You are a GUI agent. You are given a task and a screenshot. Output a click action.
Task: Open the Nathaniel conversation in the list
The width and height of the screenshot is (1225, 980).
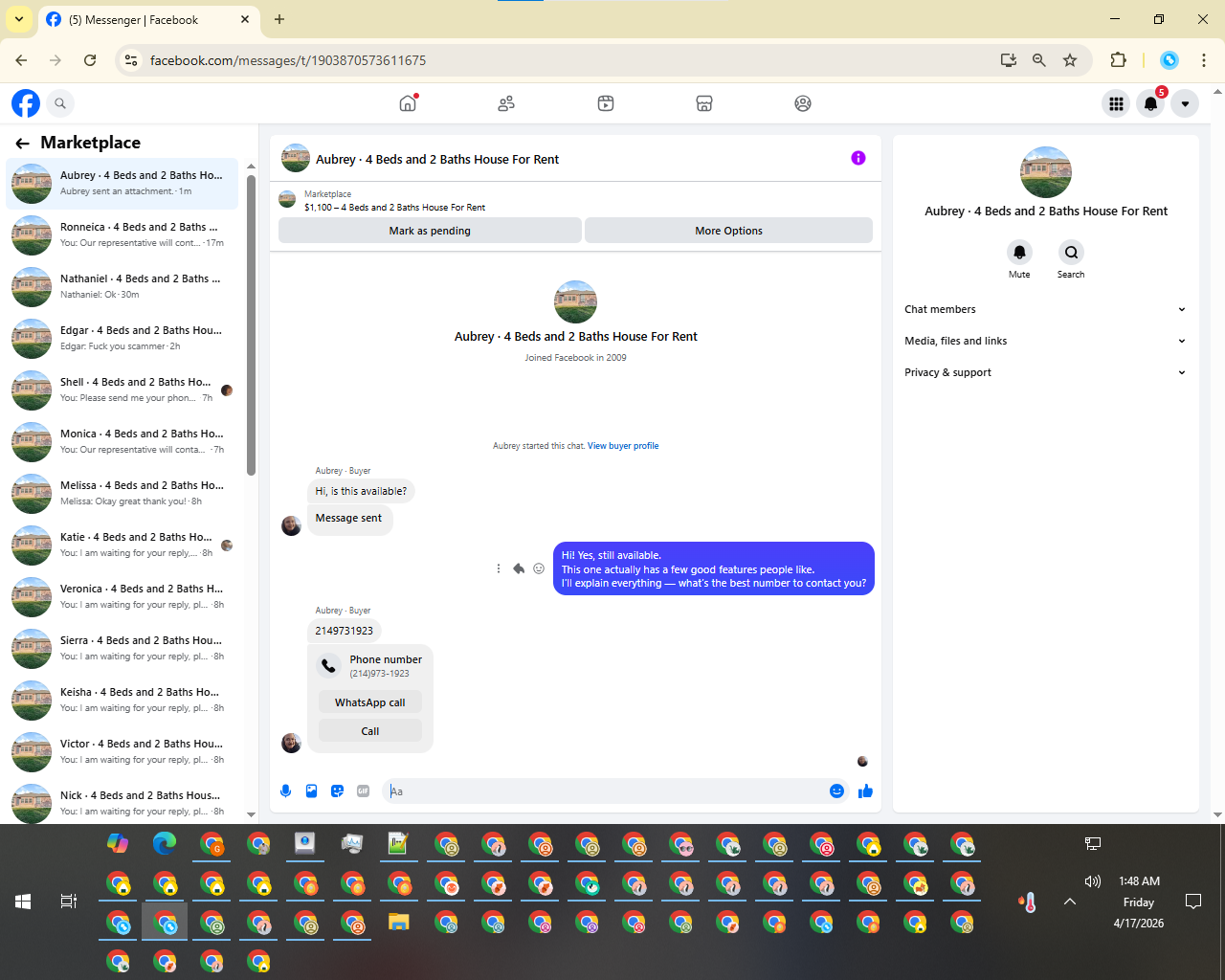coord(122,286)
